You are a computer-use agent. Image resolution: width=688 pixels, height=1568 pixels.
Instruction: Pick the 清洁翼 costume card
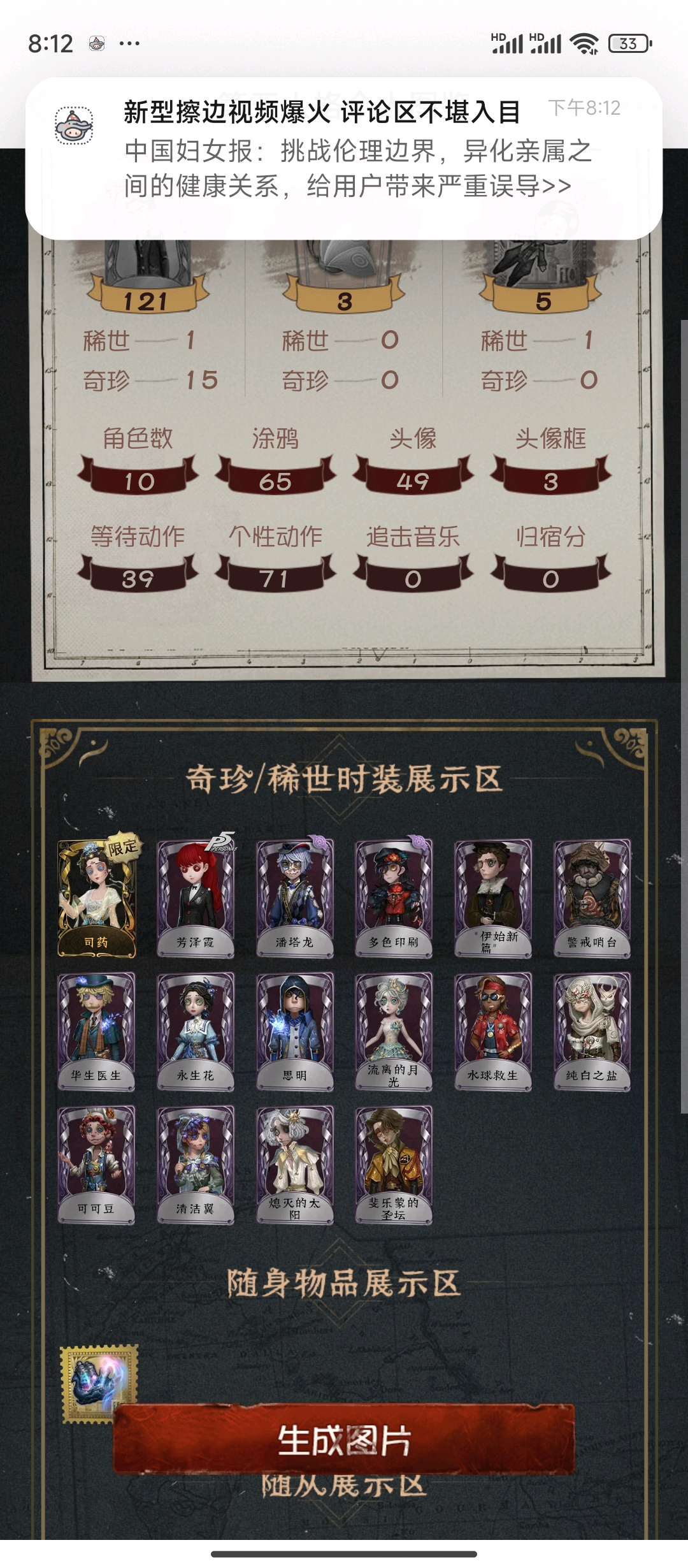pos(196,1165)
